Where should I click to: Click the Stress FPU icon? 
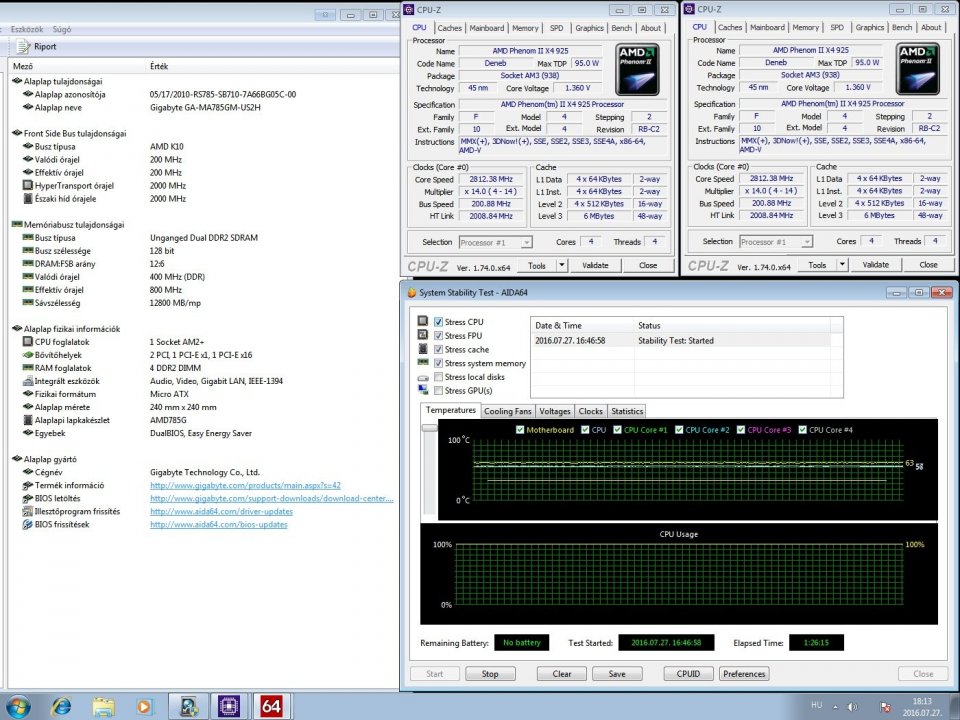tap(422, 334)
